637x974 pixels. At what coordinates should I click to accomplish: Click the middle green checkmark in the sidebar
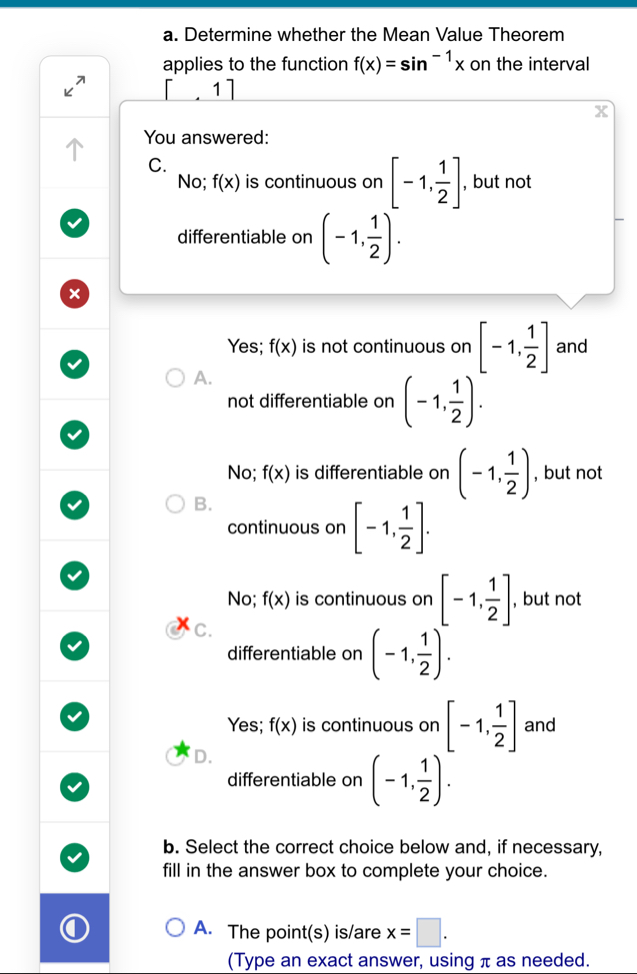[74, 575]
